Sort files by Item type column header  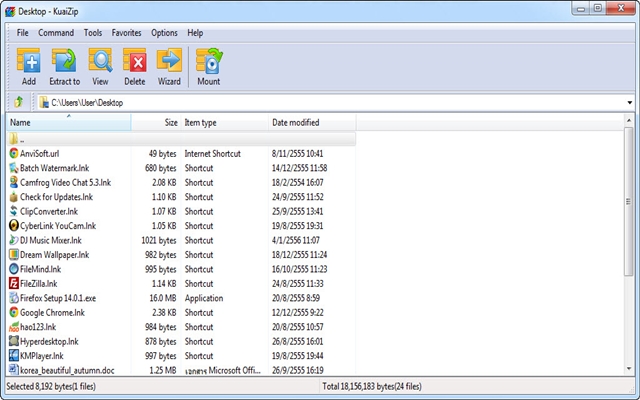click(224, 122)
